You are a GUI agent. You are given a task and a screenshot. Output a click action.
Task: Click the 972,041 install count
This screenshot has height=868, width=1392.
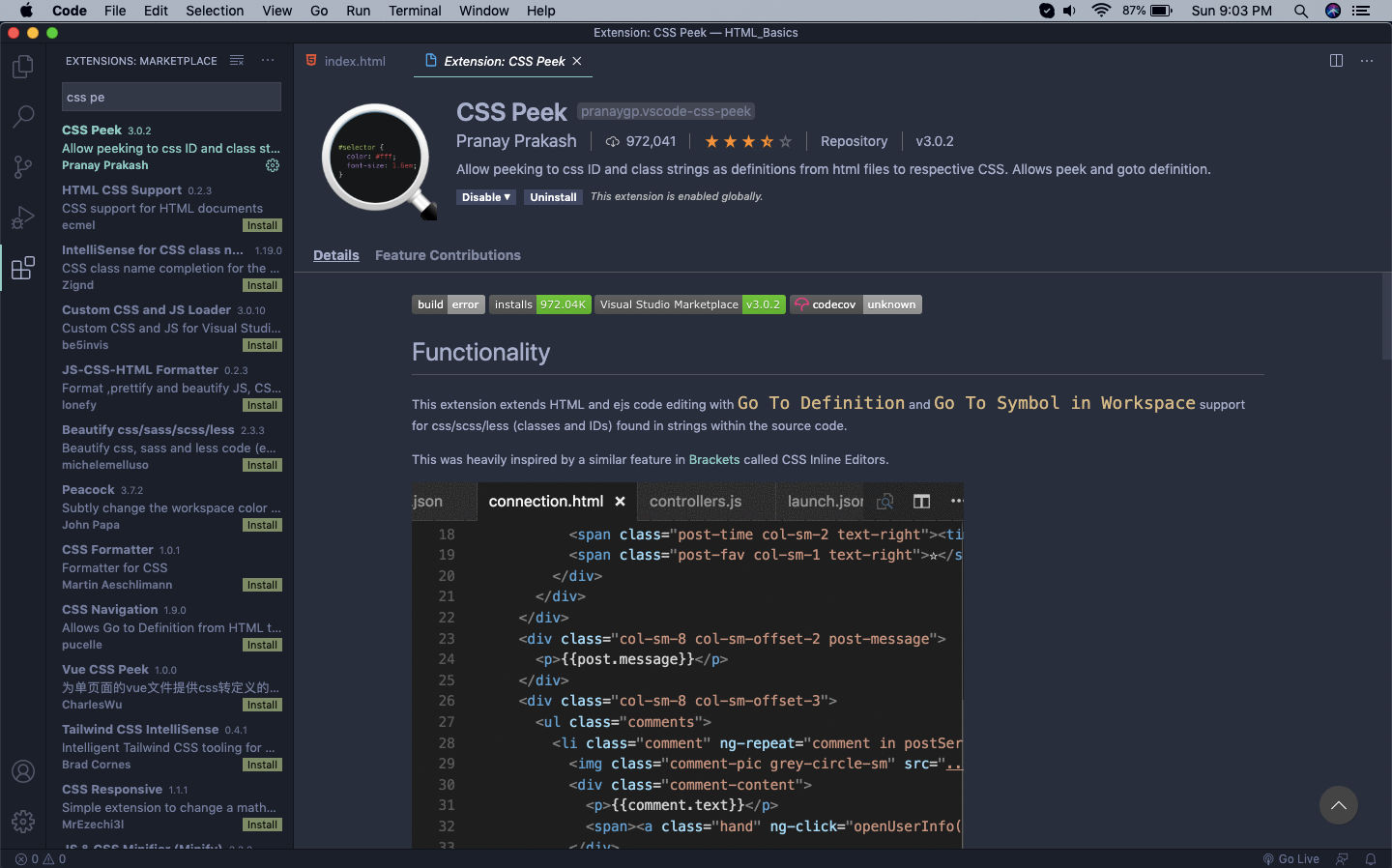coord(641,141)
